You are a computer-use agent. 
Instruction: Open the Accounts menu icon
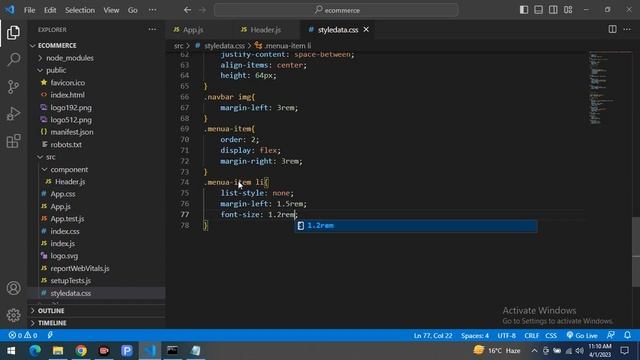tap(13, 288)
